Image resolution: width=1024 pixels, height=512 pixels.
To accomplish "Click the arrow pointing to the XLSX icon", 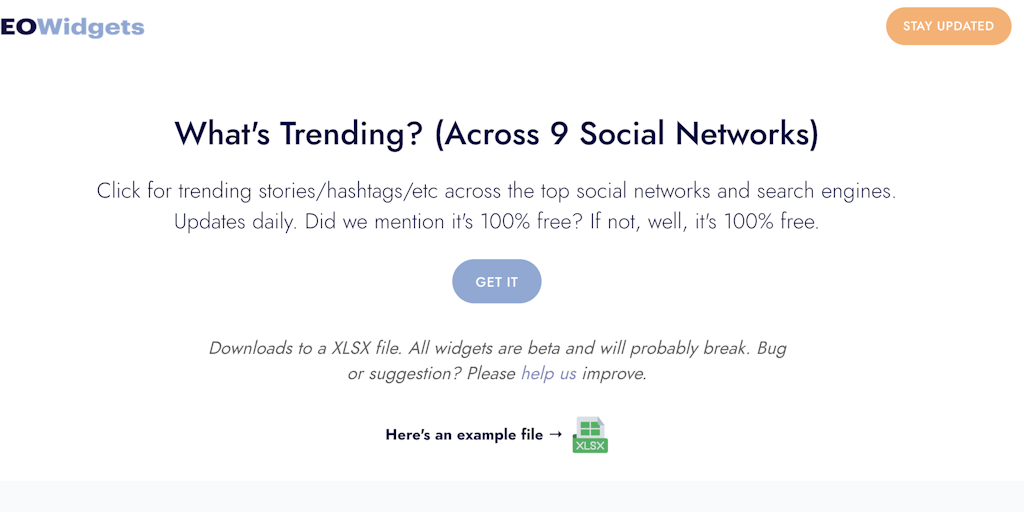I will click(556, 435).
